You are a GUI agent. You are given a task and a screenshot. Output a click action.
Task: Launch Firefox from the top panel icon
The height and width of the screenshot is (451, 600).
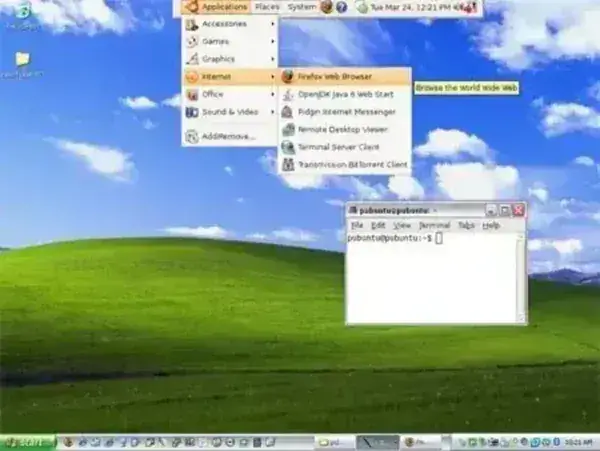(x=327, y=7)
